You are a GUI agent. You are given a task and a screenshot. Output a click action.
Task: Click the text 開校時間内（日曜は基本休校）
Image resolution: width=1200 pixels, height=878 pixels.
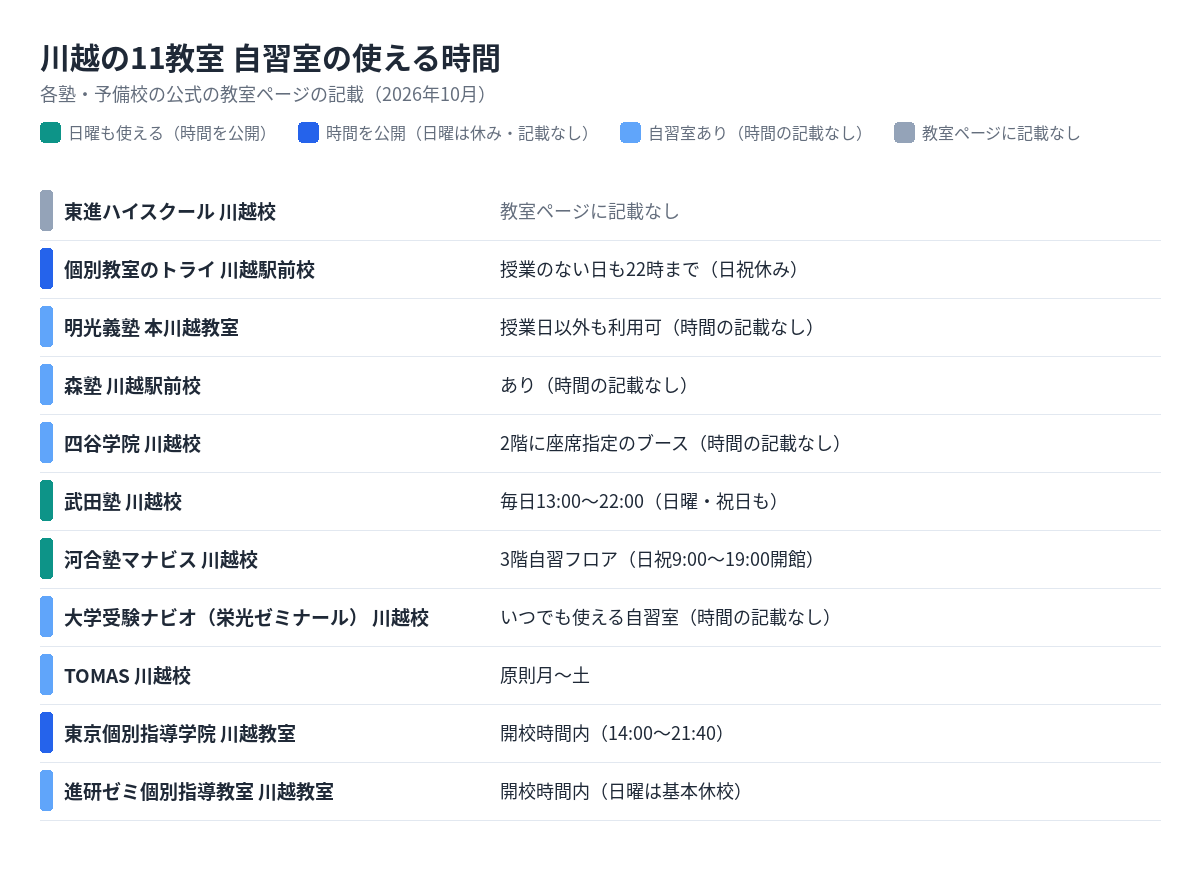(626, 792)
